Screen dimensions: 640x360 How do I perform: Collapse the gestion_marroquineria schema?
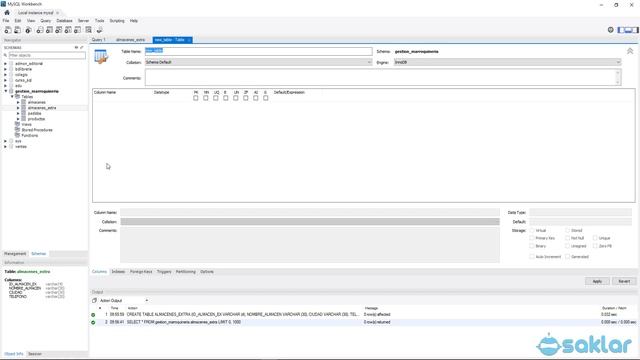pos(5,91)
